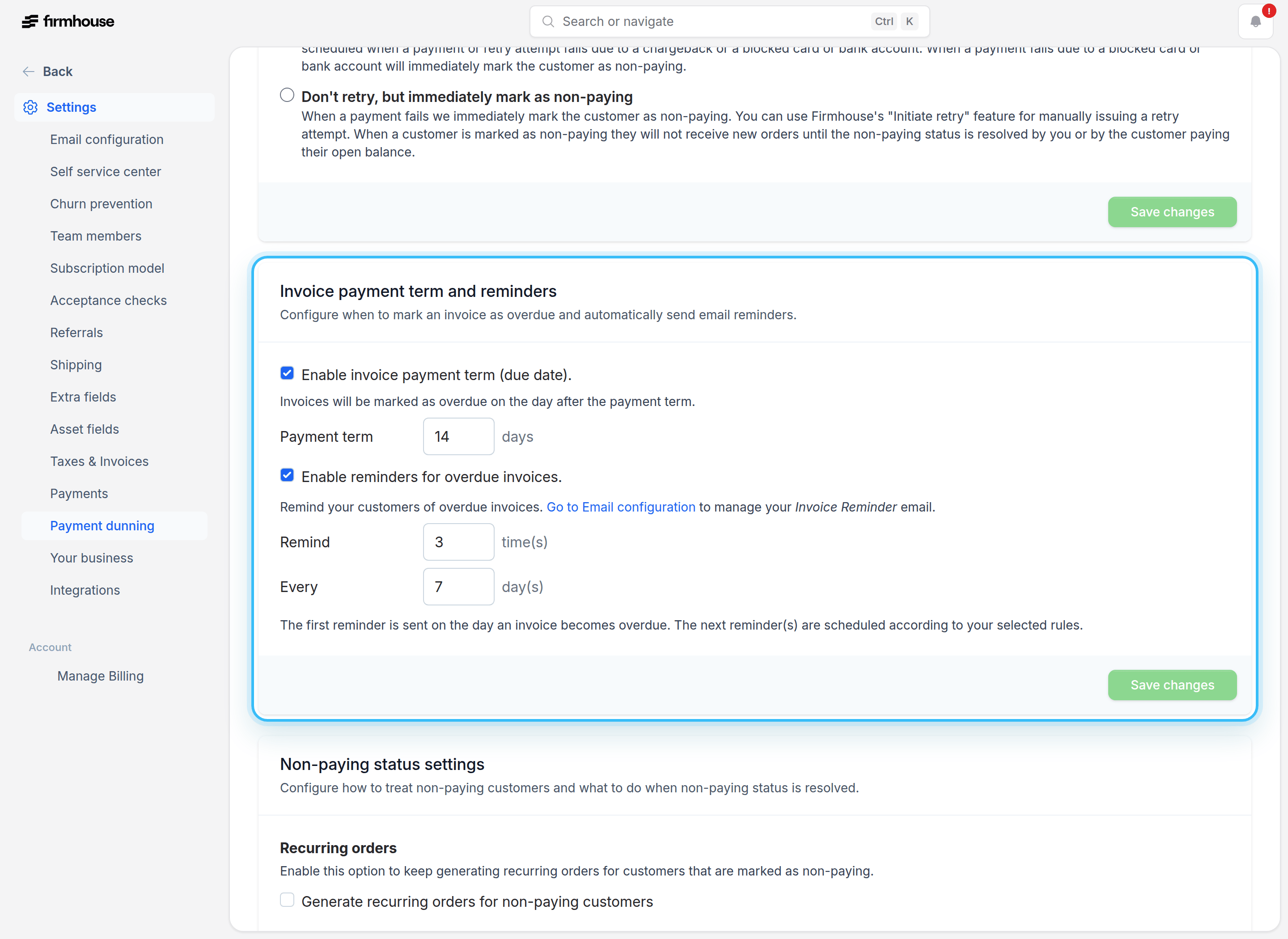The image size is (1288, 939).
Task: Open Referrals settings
Action: click(x=77, y=333)
